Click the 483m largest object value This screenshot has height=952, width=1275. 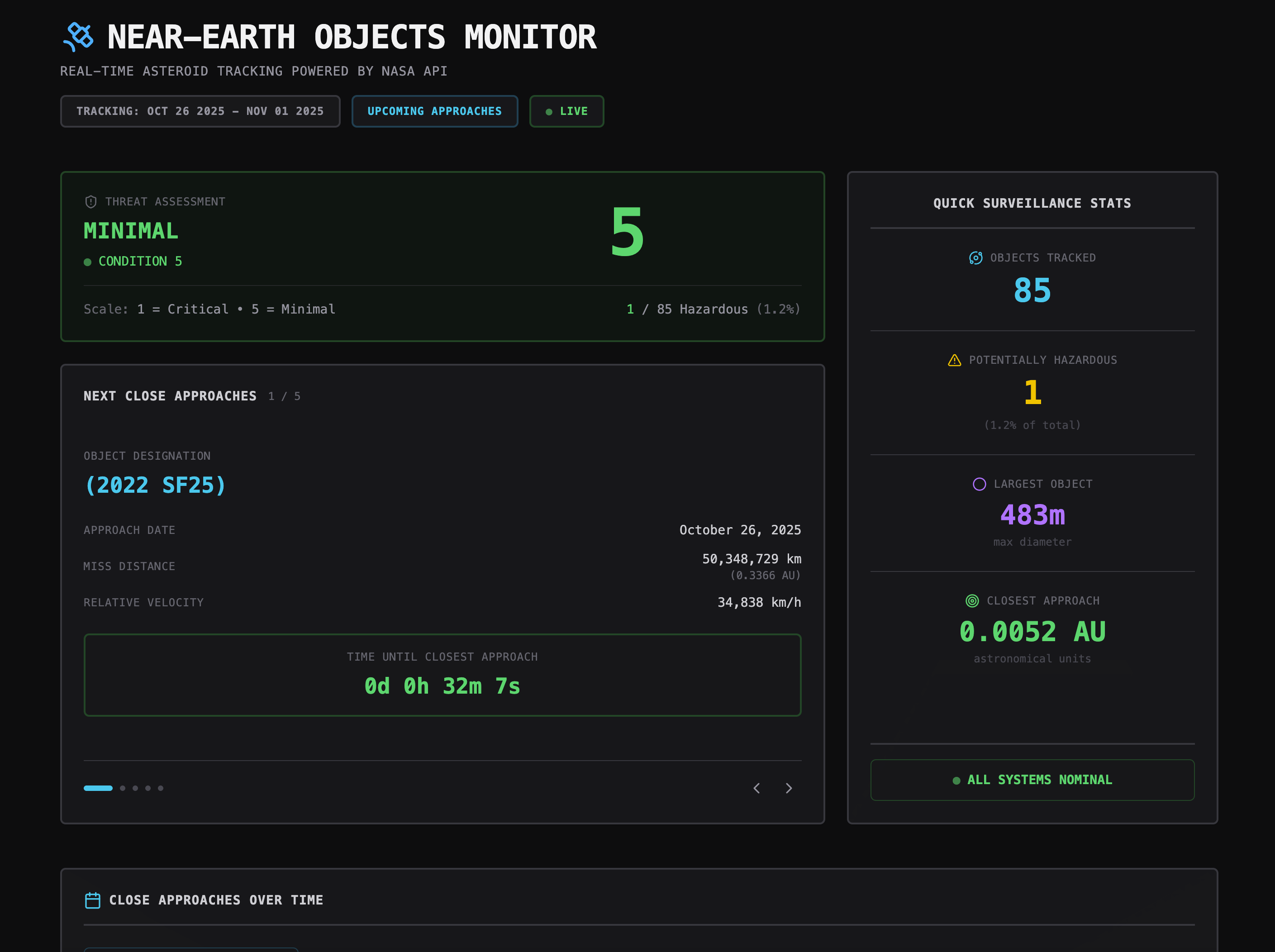pos(1032,514)
